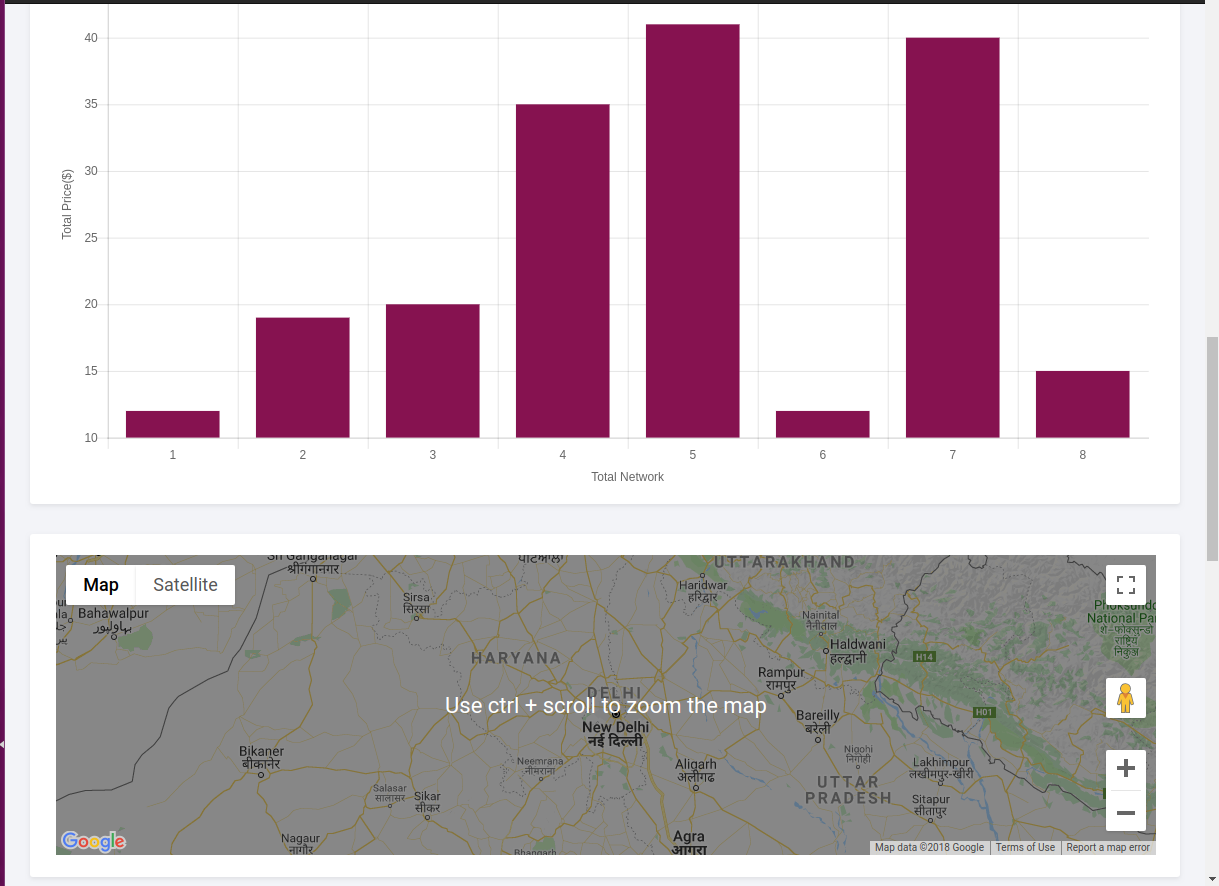Click the Map data ©2018 Google text
The width and height of the screenshot is (1219, 886).
929,848
